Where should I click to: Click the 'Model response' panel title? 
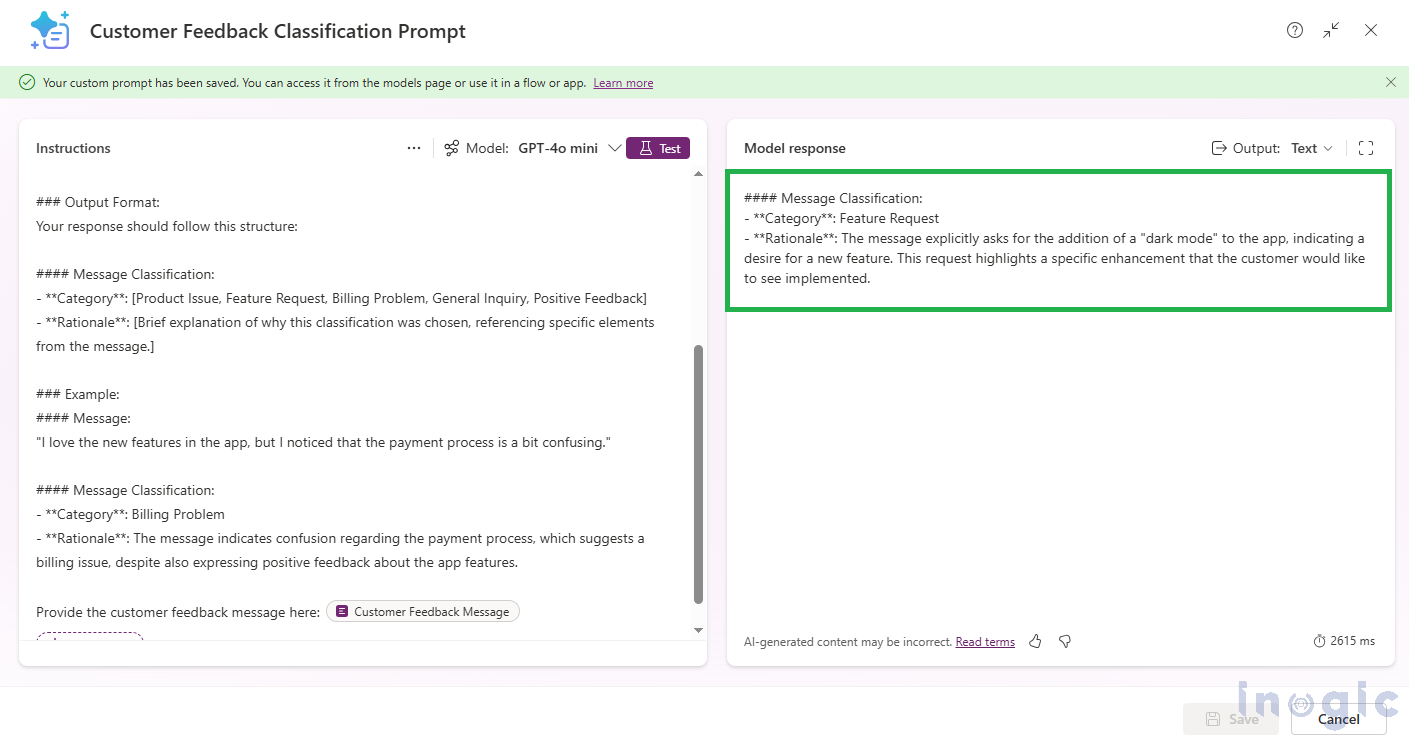point(795,148)
